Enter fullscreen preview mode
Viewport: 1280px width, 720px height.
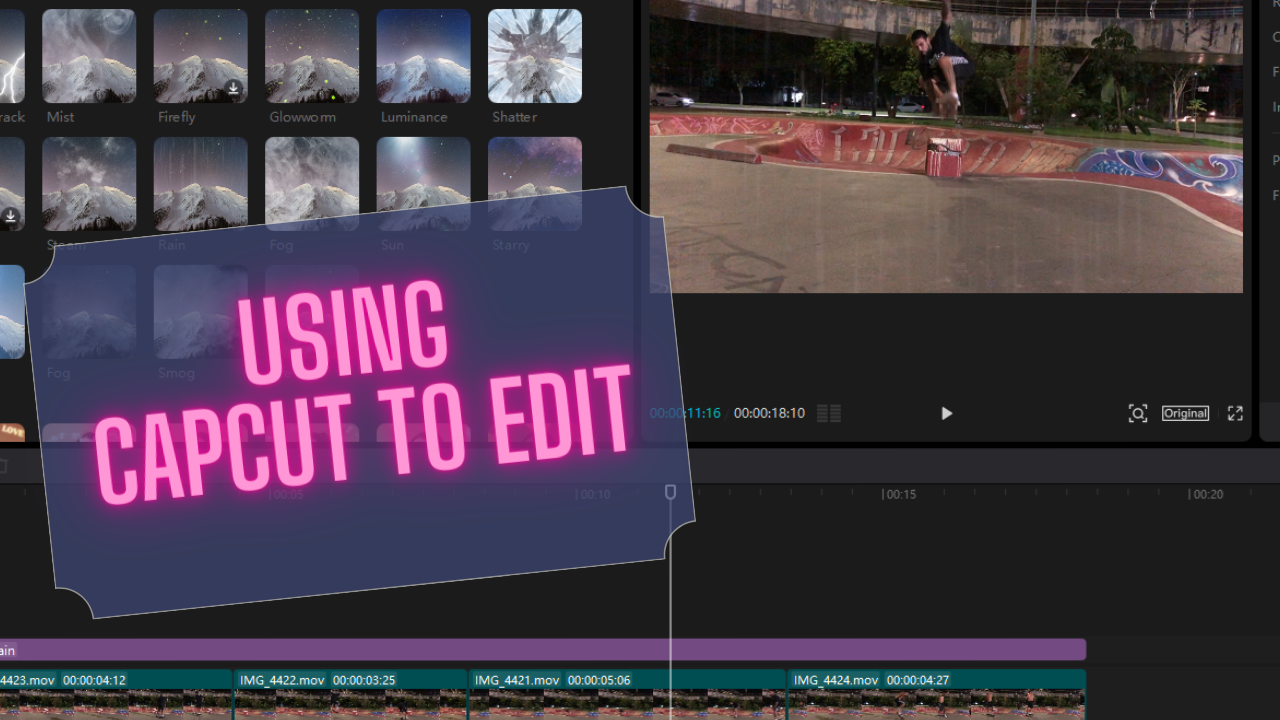[x=1235, y=413]
